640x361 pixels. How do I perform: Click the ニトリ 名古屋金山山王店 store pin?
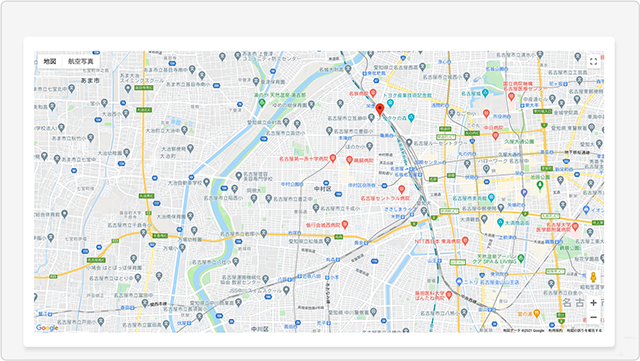[x=459, y=282]
